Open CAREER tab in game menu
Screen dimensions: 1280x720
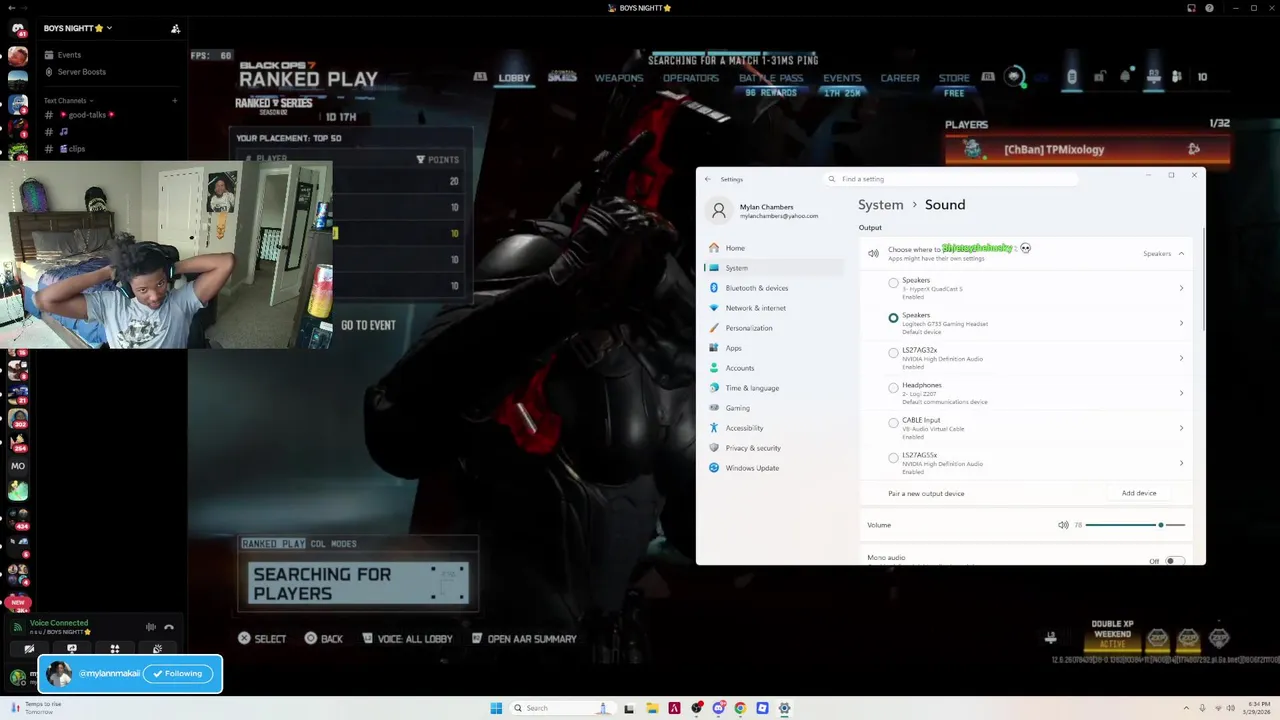[x=900, y=78]
